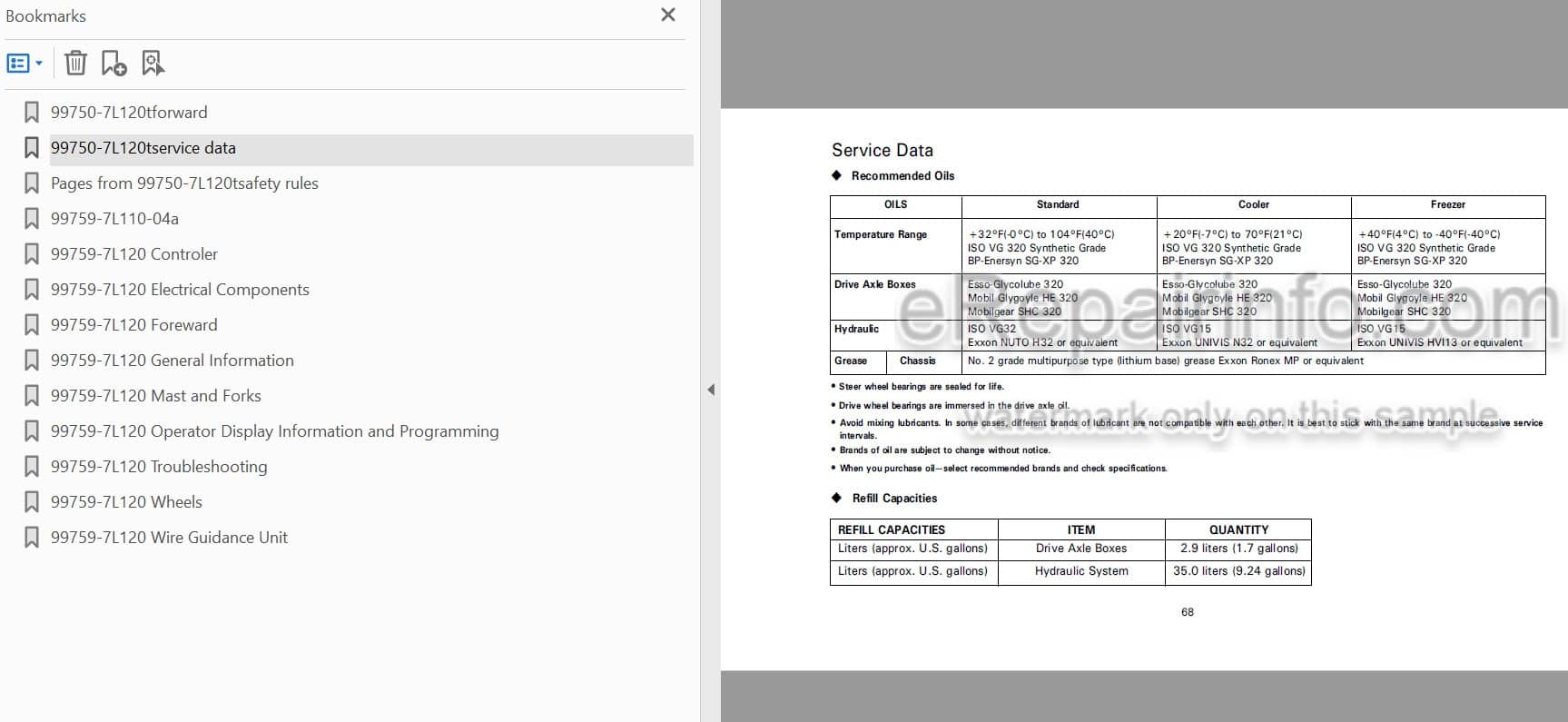Screen dimensions: 1568x722
Task: Click page number 68
Action: 1188,612
